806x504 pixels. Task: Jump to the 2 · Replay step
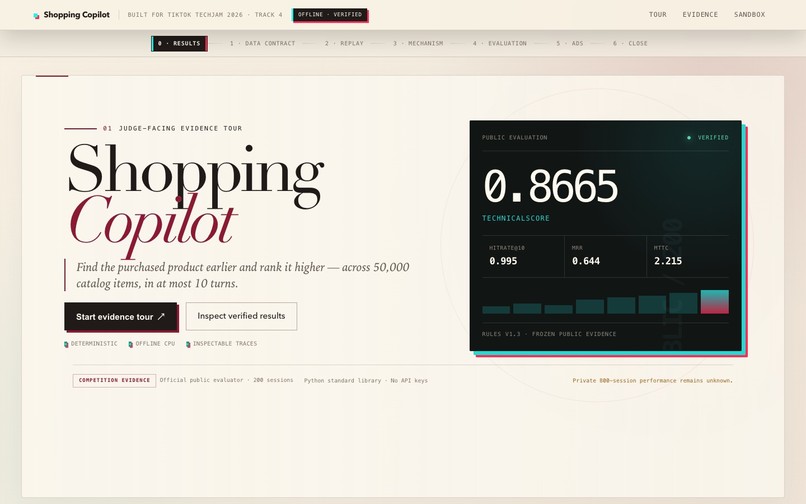[x=344, y=43]
